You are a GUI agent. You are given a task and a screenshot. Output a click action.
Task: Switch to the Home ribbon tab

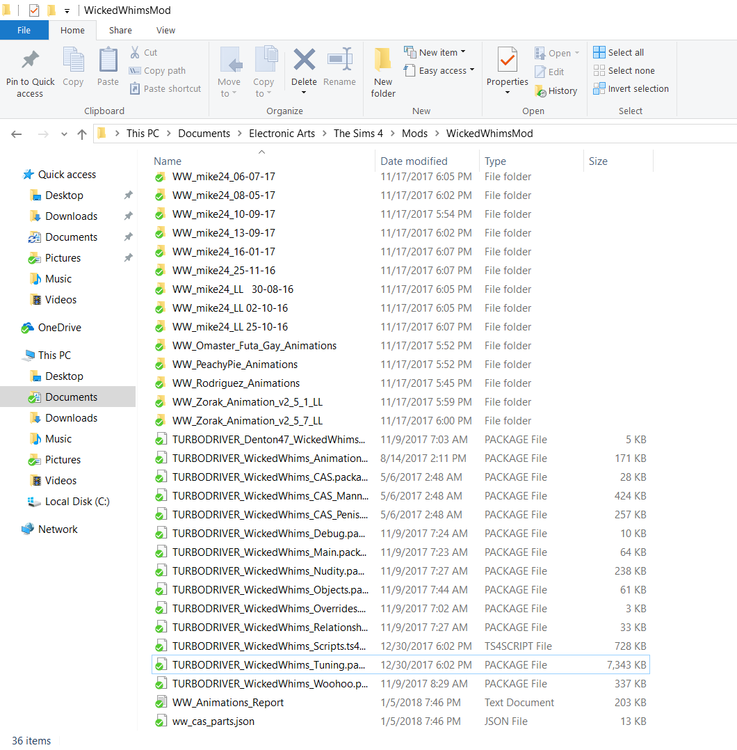pos(72,30)
